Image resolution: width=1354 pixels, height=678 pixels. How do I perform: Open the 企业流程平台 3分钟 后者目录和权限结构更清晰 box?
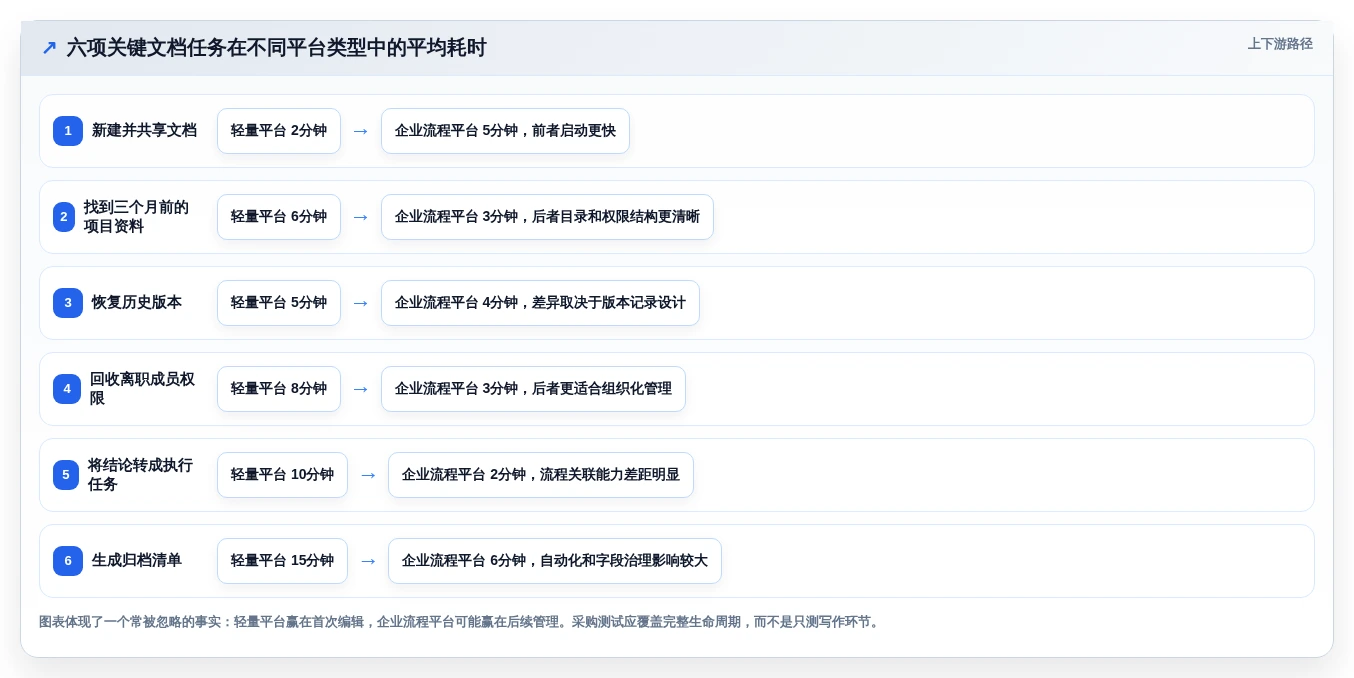(x=547, y=217)
